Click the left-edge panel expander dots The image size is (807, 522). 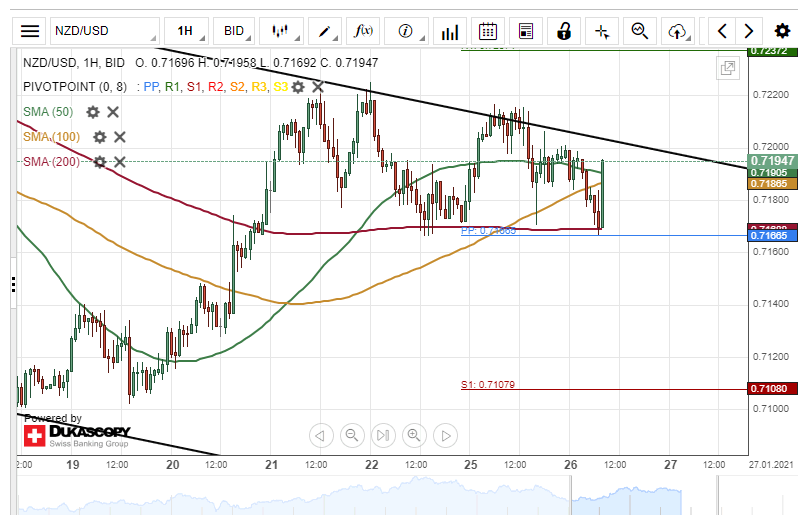(x=13, y=285)
